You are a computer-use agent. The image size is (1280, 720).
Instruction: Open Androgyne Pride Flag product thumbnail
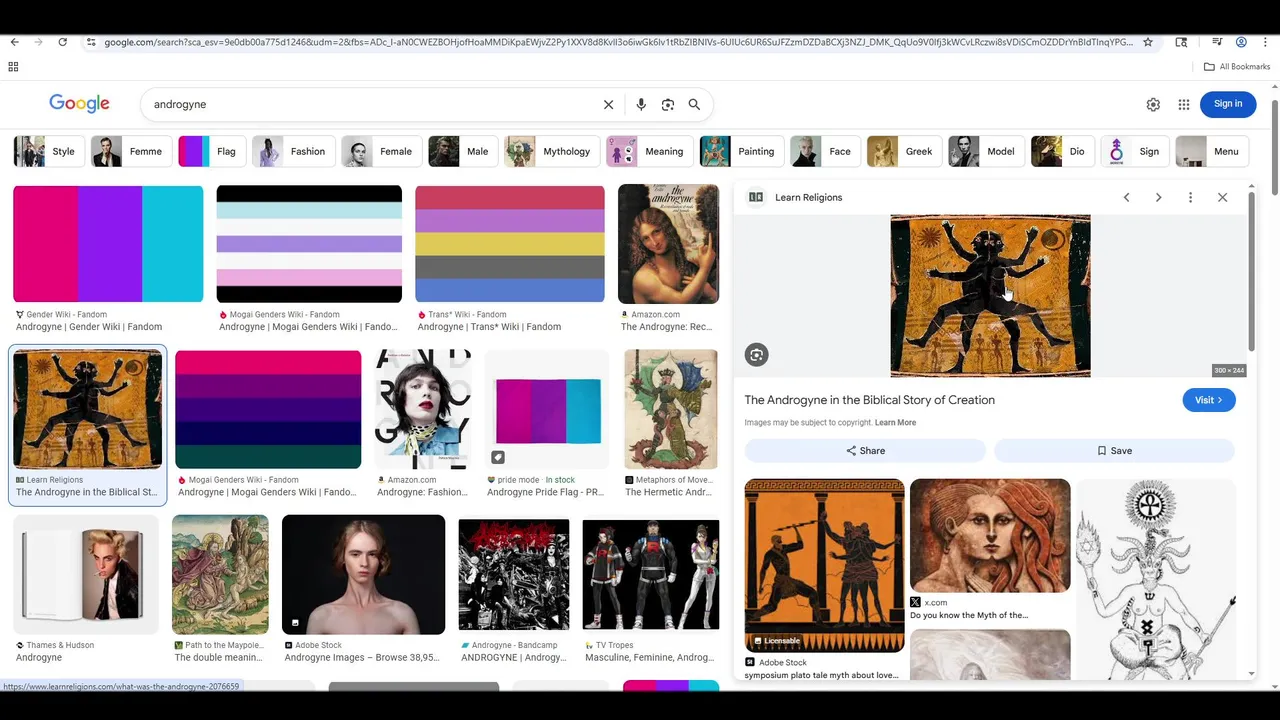point(548,409)
